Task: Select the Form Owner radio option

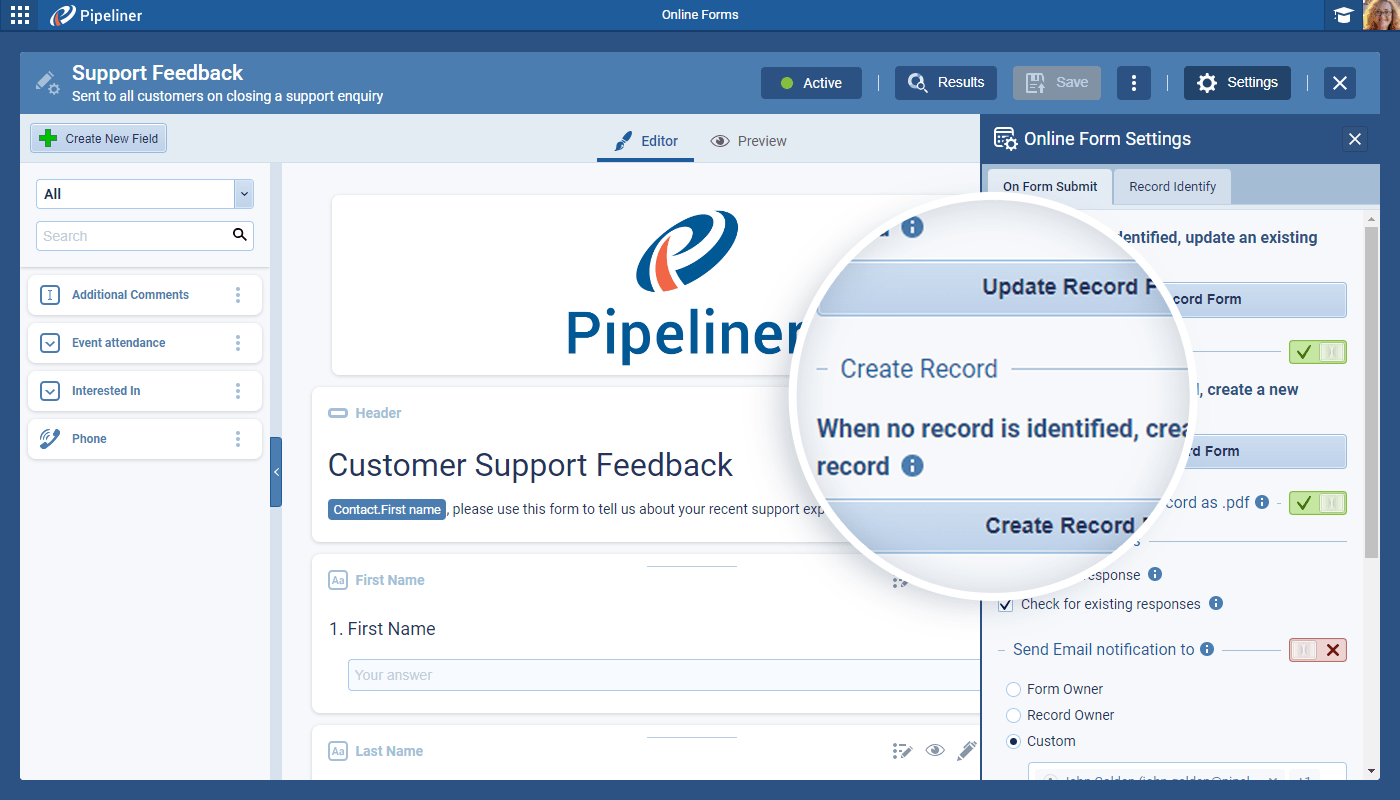Action: (1013, 689)
